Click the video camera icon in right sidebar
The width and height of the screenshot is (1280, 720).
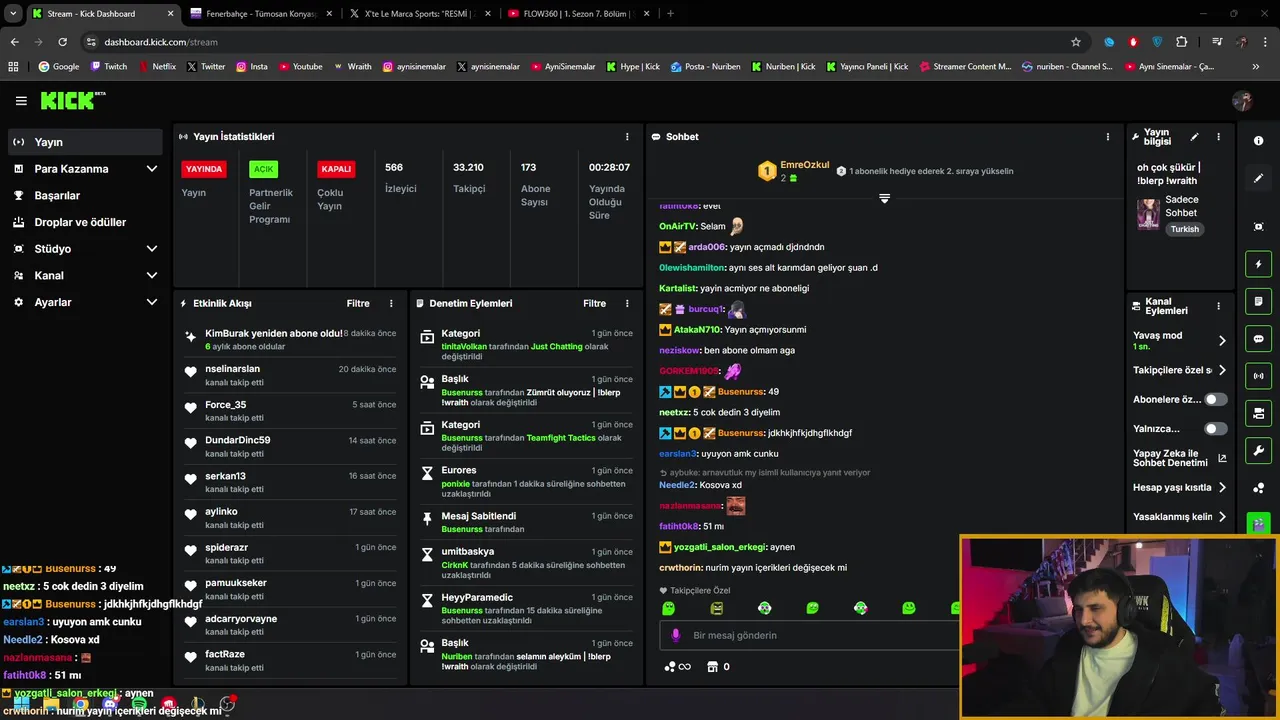pyautogui.click(x=1258, y=413)
